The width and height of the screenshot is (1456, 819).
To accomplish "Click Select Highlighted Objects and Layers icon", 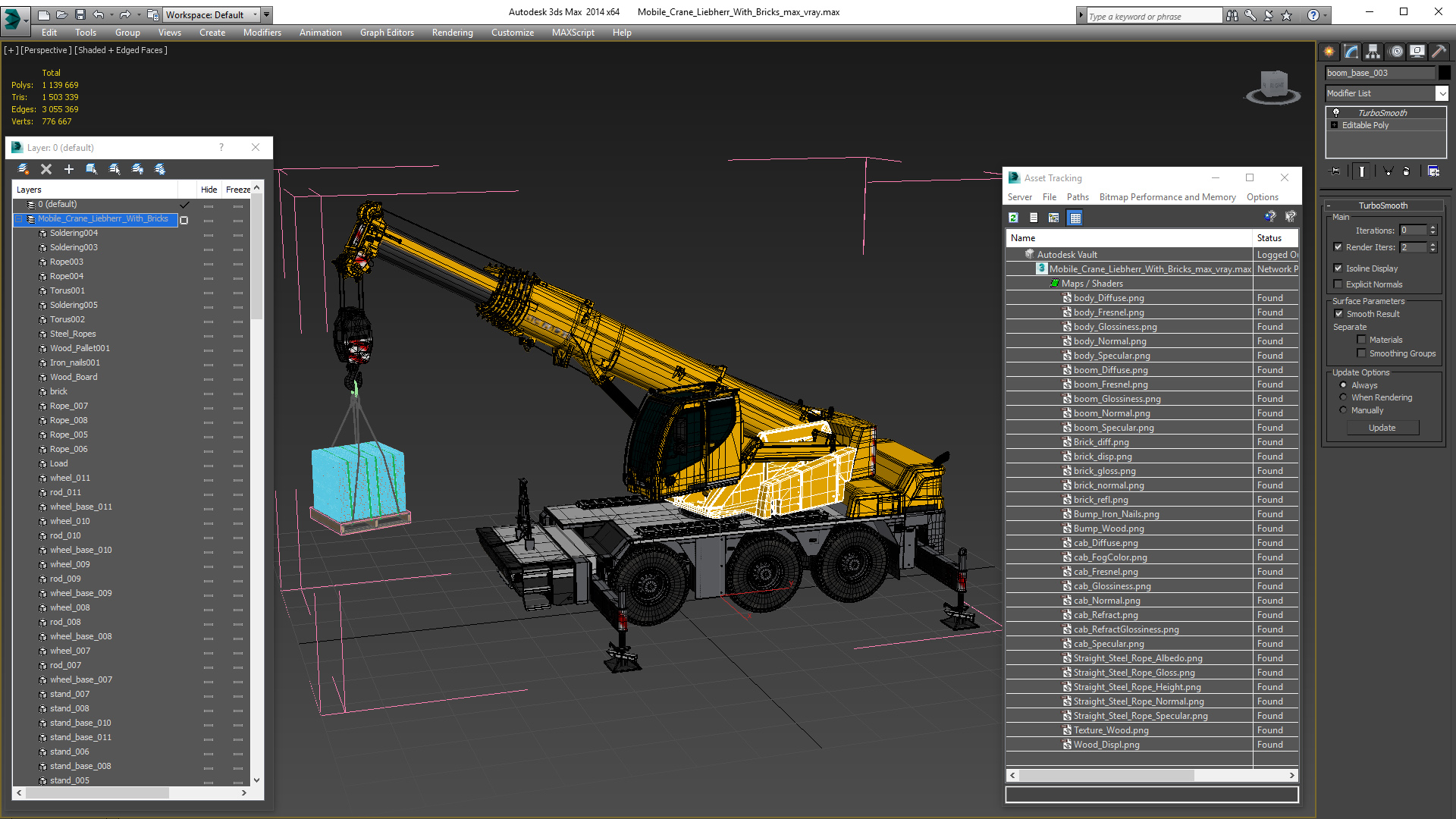I will pyautogui.click(x=92, y=169).
